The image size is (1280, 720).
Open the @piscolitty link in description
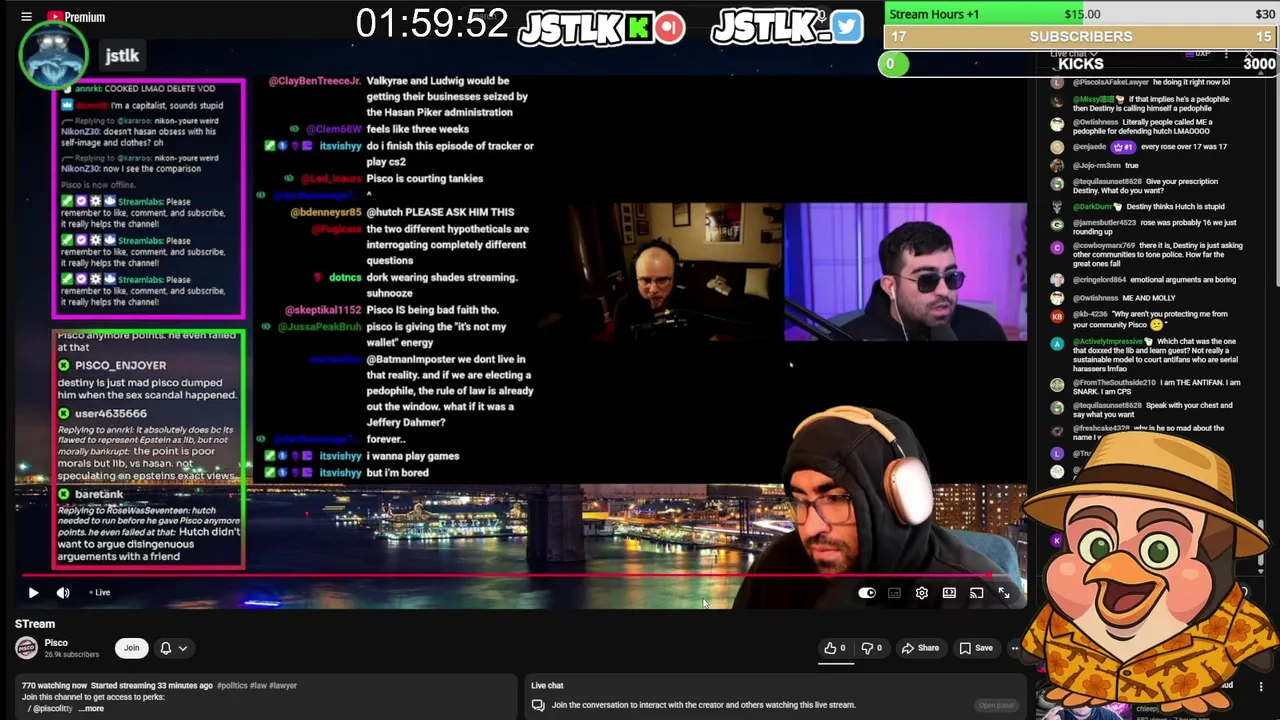pos(51,709)
